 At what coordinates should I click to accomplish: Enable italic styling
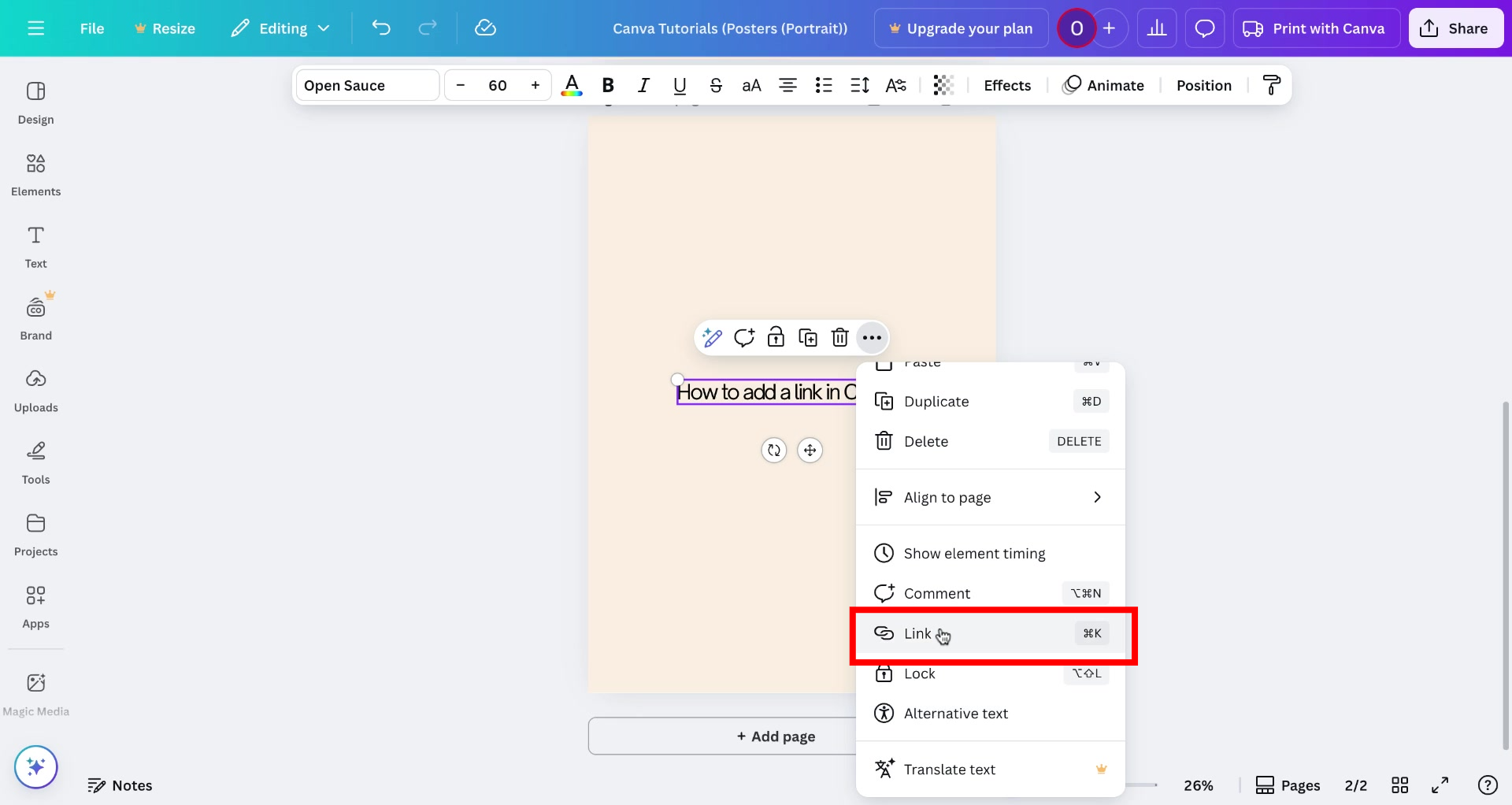[643, 85]
